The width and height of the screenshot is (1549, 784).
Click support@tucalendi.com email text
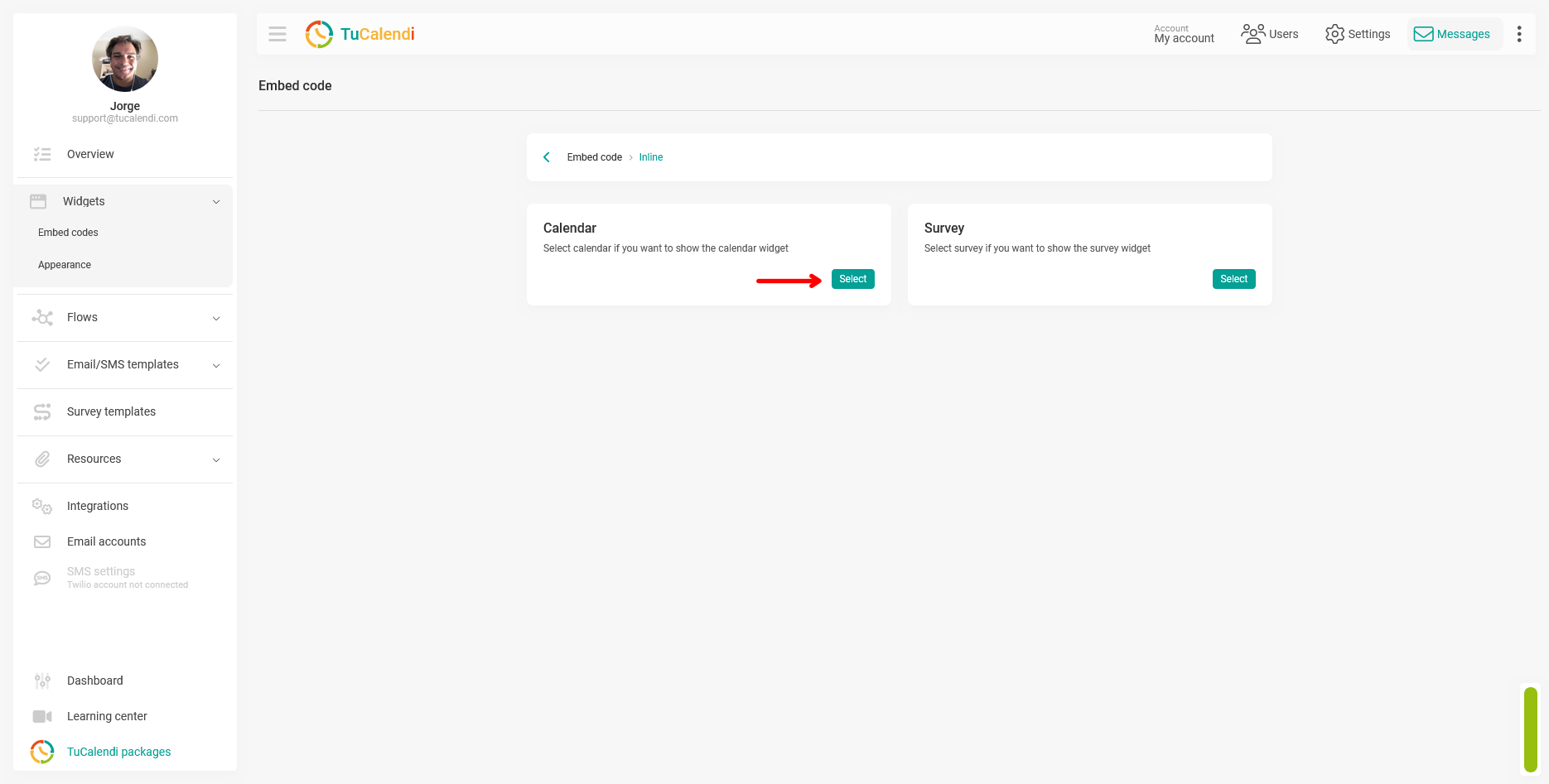pos(125,118)
